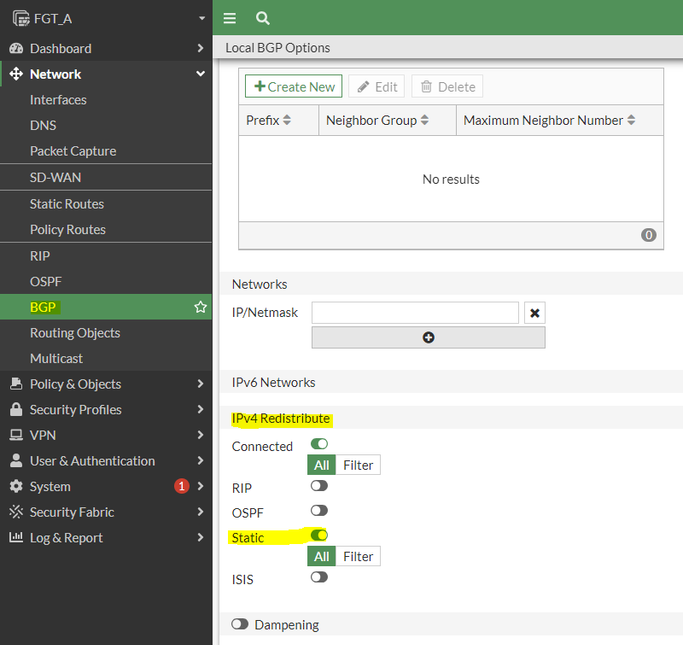Screen dimensions: 683x645
Task: Click the System gear icon
Action: click(16, 486)
